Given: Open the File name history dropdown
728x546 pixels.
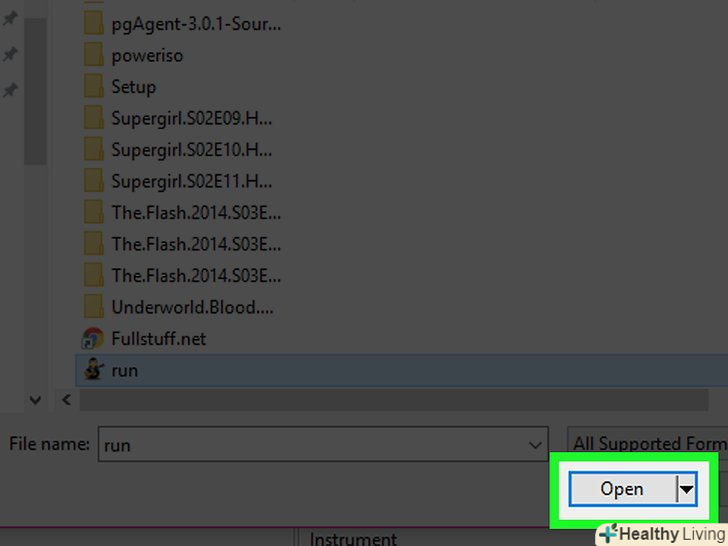Looking at the screenshot, I should click(535, 445).
